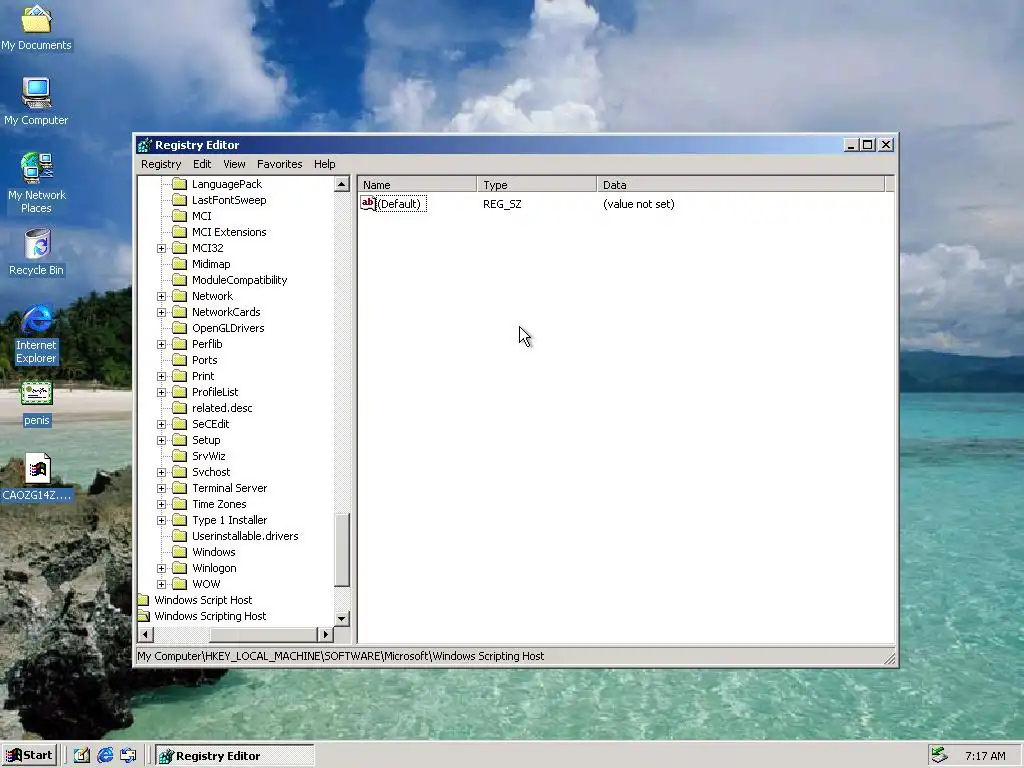
Task: Click the Registry Editor taskbar button
Action: coord(235,756)
